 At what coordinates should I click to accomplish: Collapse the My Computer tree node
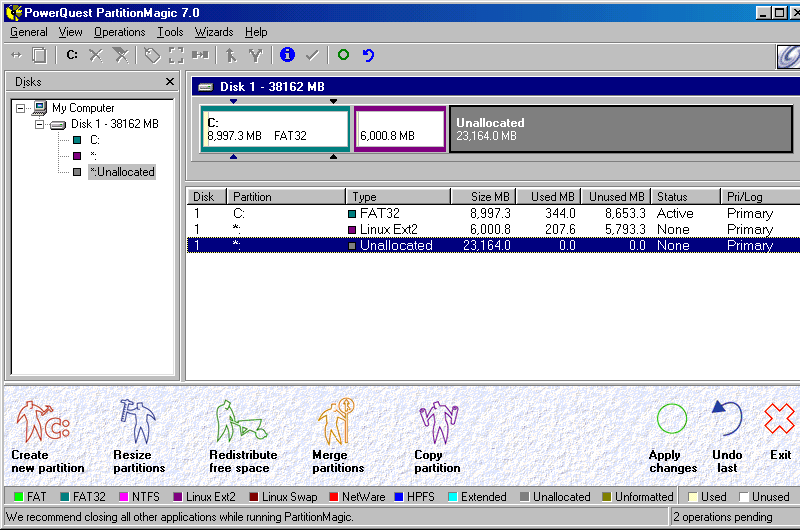[22, 108]
